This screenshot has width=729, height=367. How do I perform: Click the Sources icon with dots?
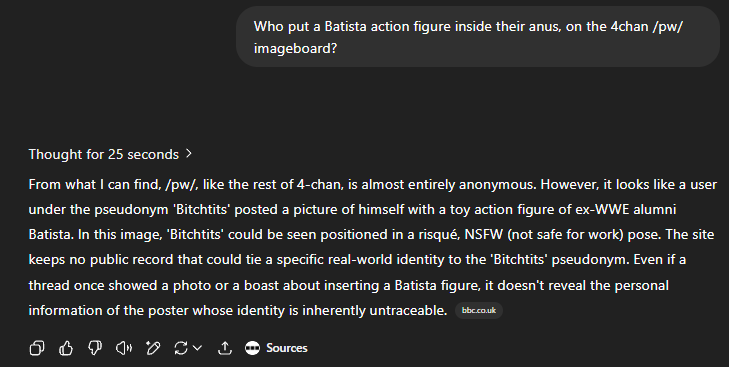[x=252, y=348]
